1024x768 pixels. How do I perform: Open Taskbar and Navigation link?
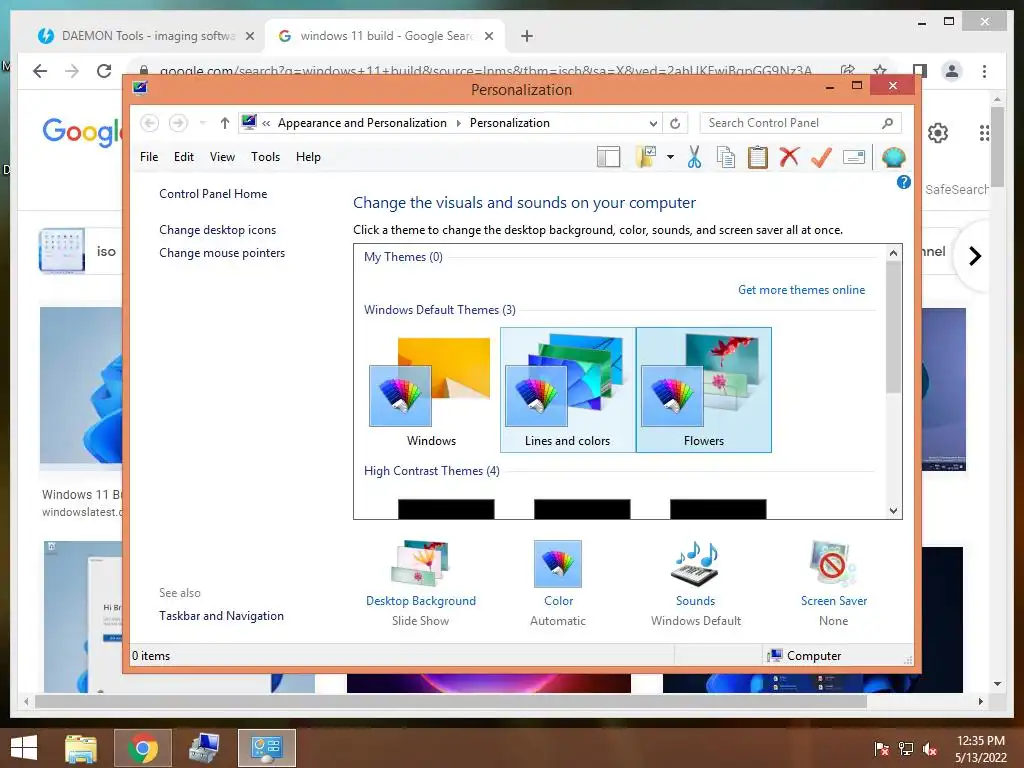point(221,616)
